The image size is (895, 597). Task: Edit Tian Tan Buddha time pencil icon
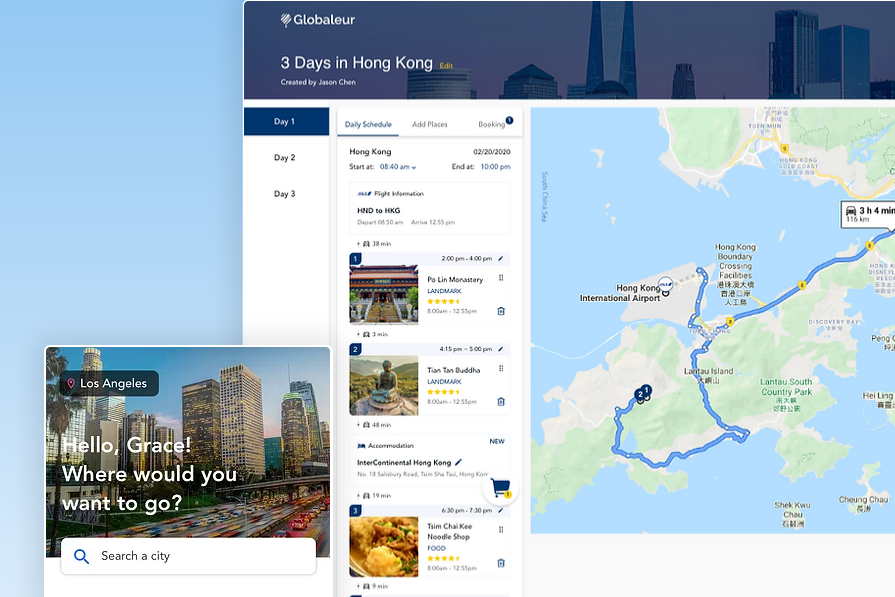pos(501,349)
